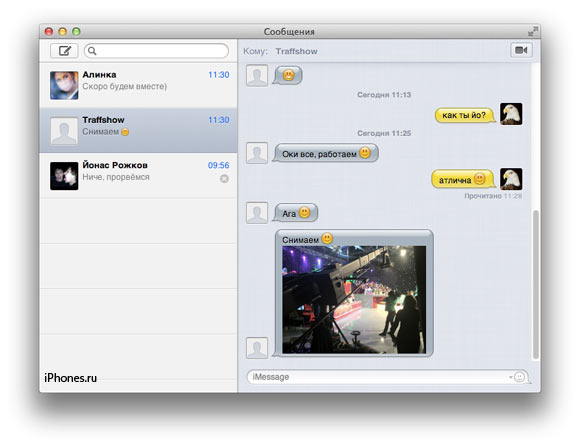Open the emoji picker in message field
580x447 pixels.
click(519, 377)
